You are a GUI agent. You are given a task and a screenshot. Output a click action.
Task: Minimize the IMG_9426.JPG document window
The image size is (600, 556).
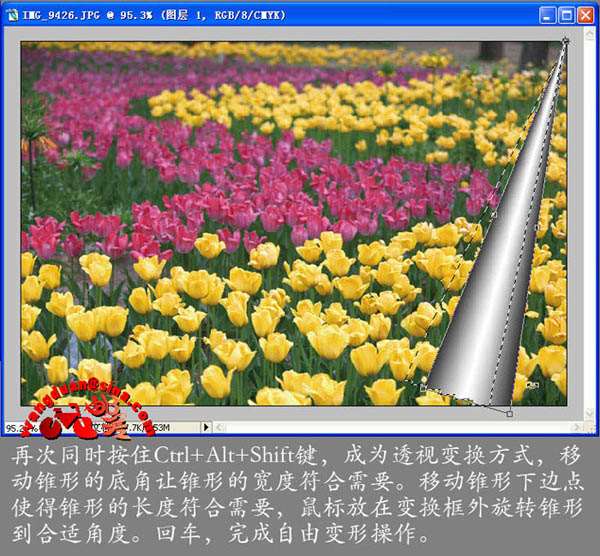click(546, 15)
